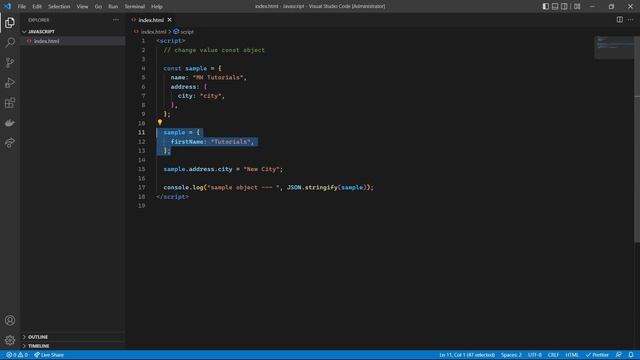Open editor More Actions ellipsis
Image resolution: width=640 pixels, height=360 pixels.
(631, 20)
